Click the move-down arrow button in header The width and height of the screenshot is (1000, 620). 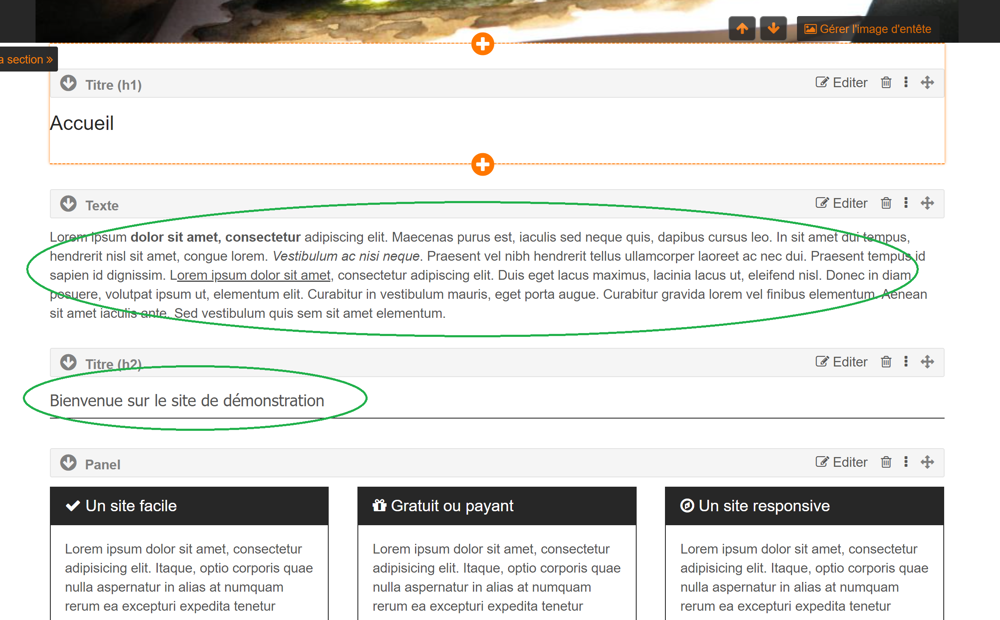coord(773,29)
